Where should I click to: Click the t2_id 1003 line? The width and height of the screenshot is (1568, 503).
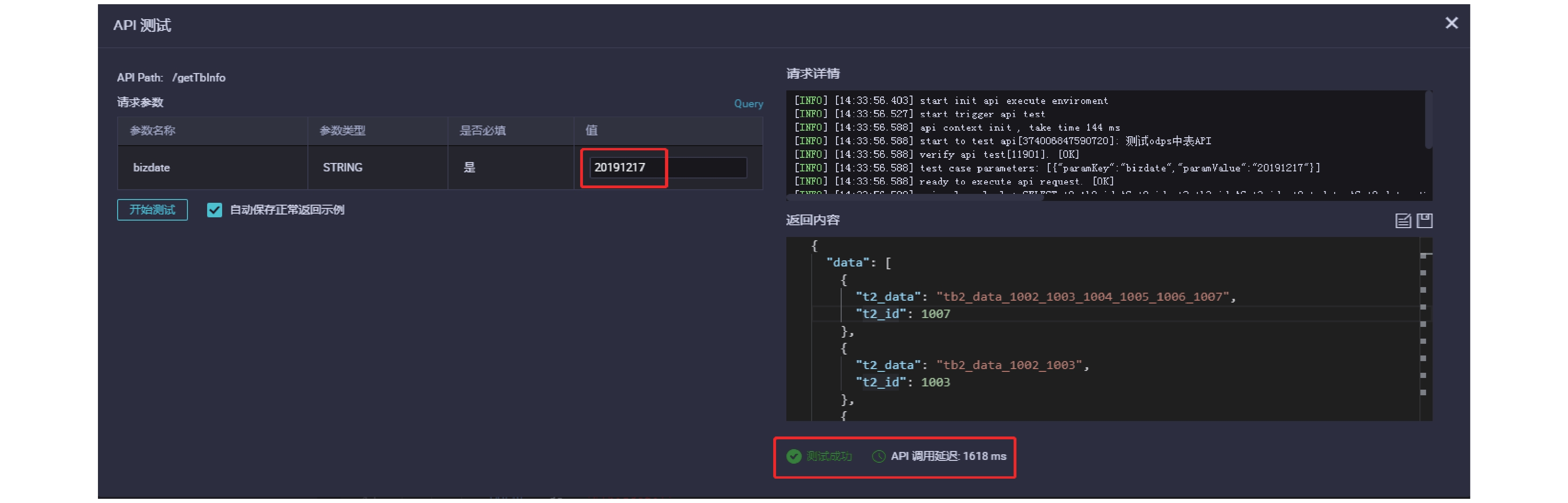tap(903, 382)
